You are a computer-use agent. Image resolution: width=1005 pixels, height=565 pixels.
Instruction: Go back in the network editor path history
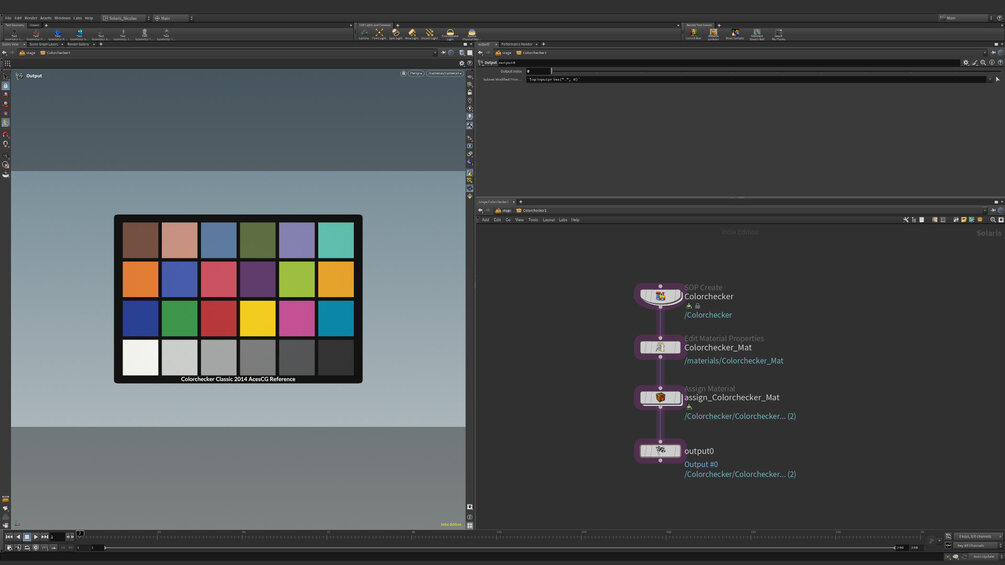[480, 210]
